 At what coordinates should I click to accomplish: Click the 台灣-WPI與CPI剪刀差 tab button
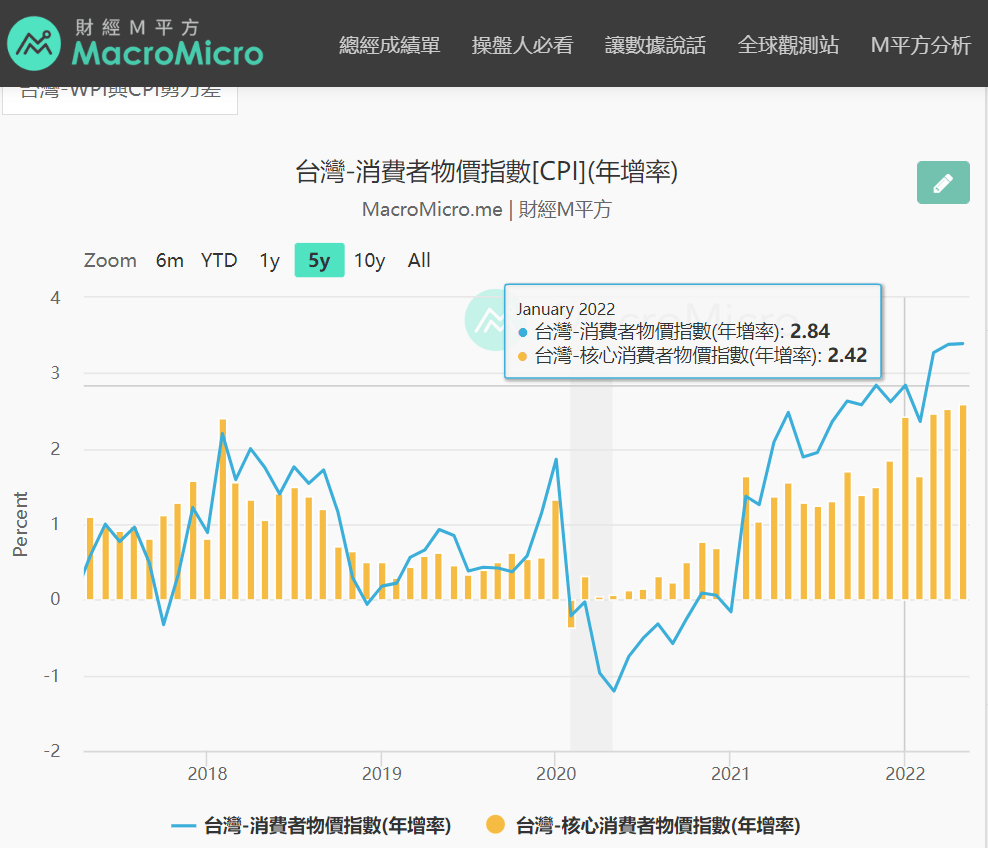click(x=120, y=92)
